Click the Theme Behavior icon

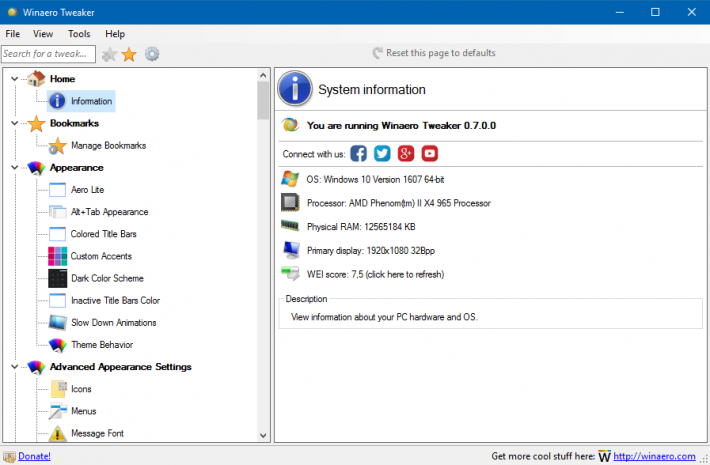58,345
